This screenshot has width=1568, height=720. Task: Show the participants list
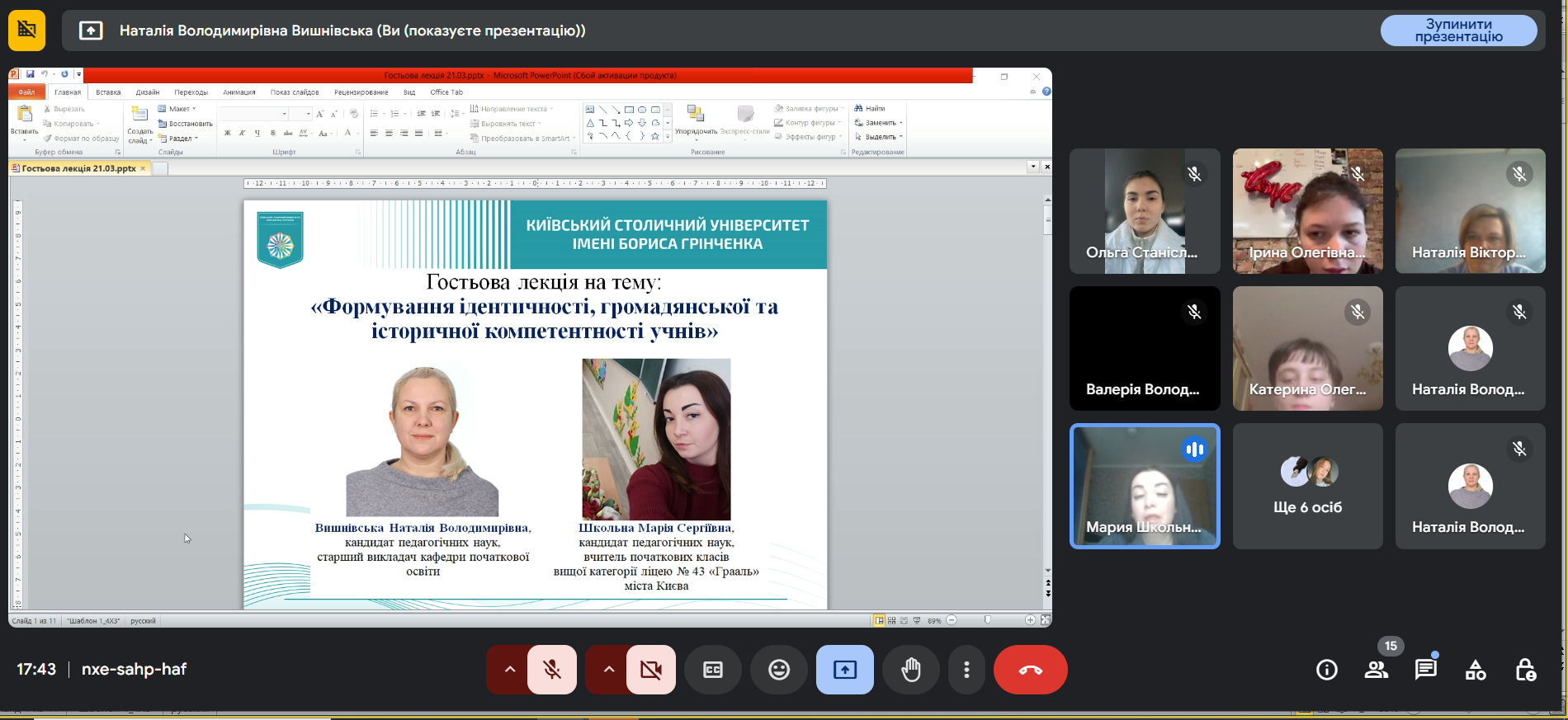coord(1376,670)
